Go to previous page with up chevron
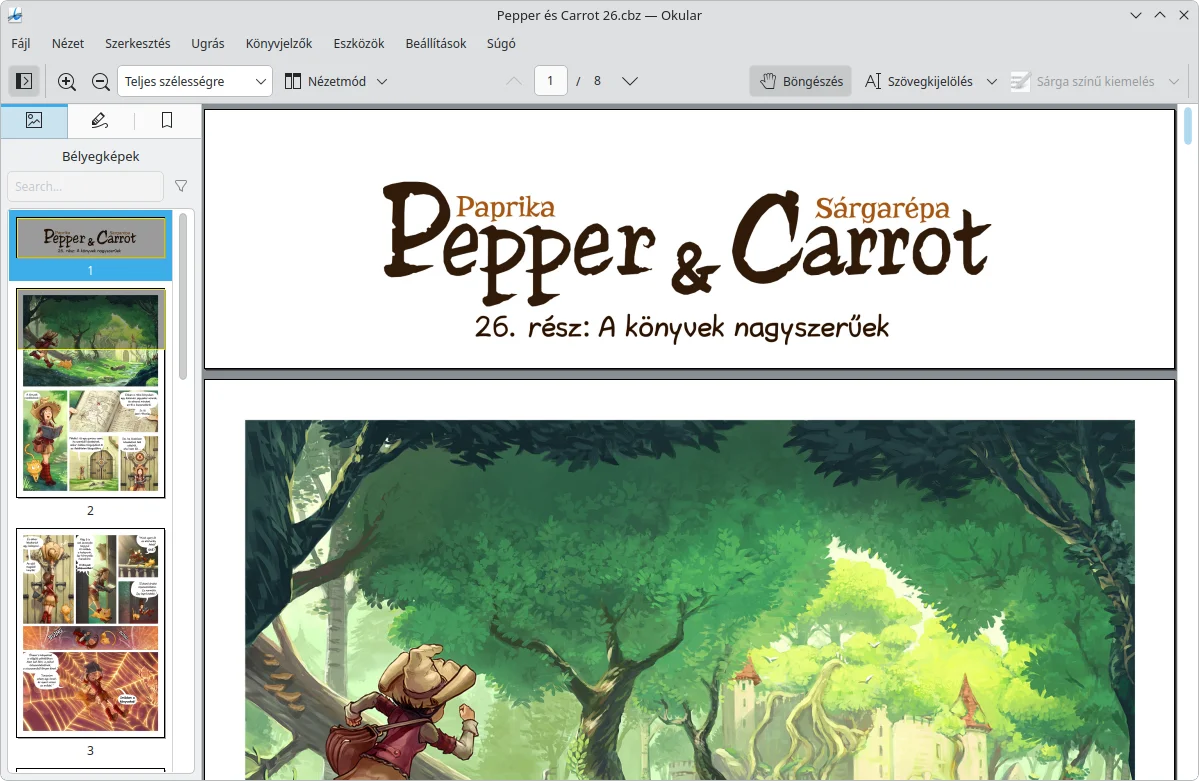 514,81
